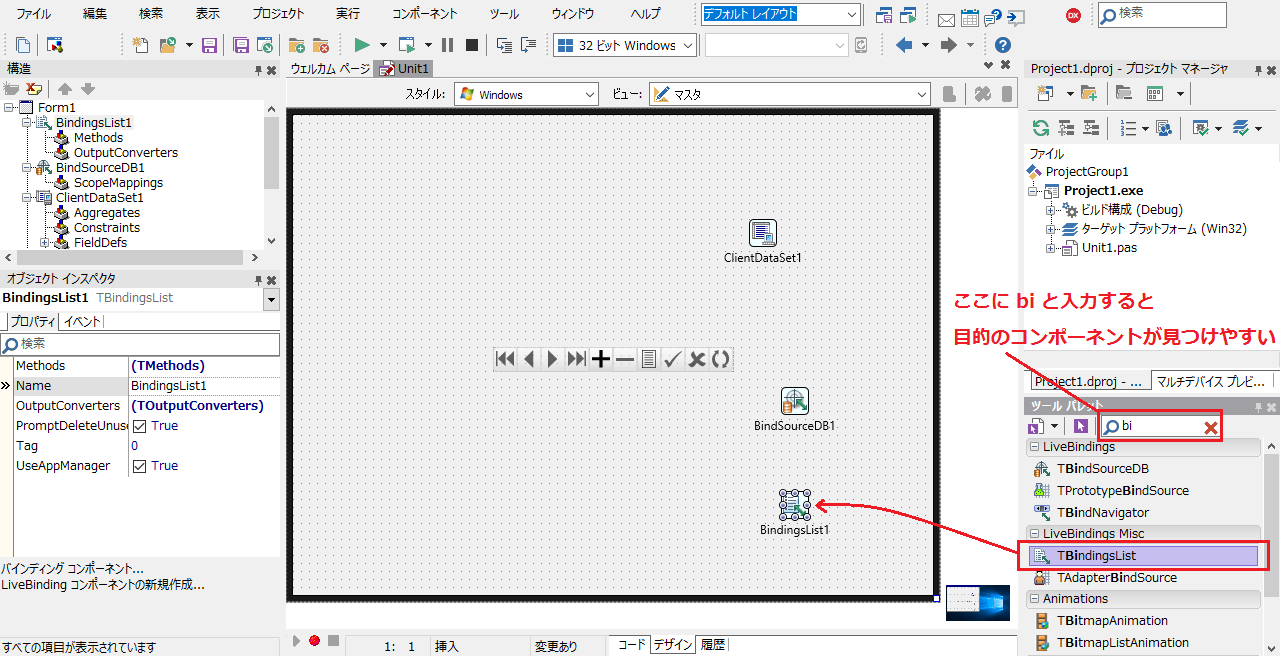Toggle the UseAppManager checkbox

point(140,465)
